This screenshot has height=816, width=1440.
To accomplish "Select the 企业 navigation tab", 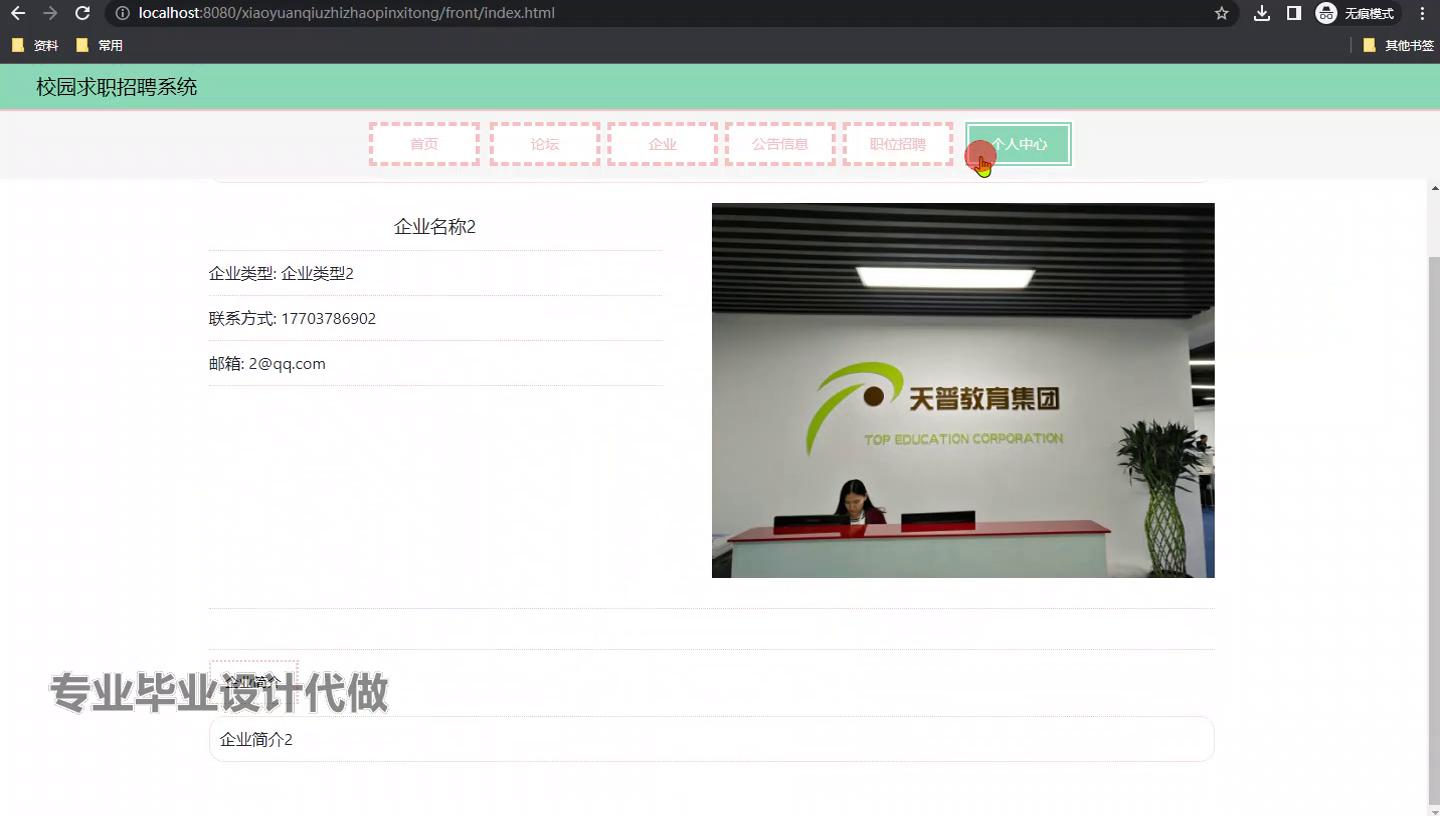I will 663,144.
